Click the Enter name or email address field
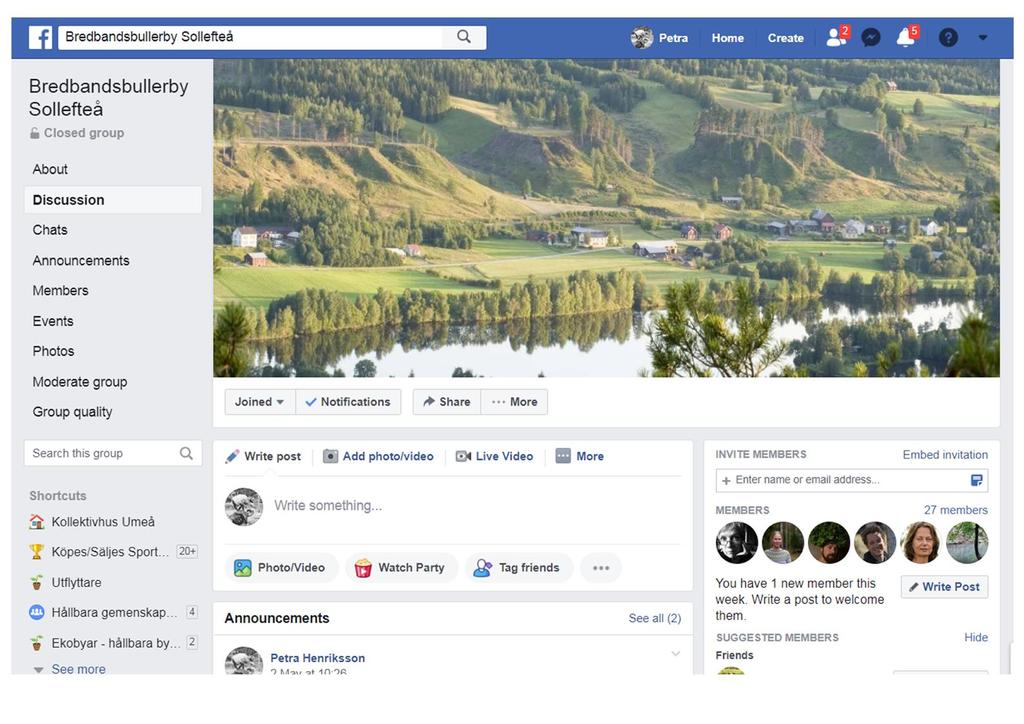Screen dimensions: 1024x724 pyautogui.click(x=852, y=480)
